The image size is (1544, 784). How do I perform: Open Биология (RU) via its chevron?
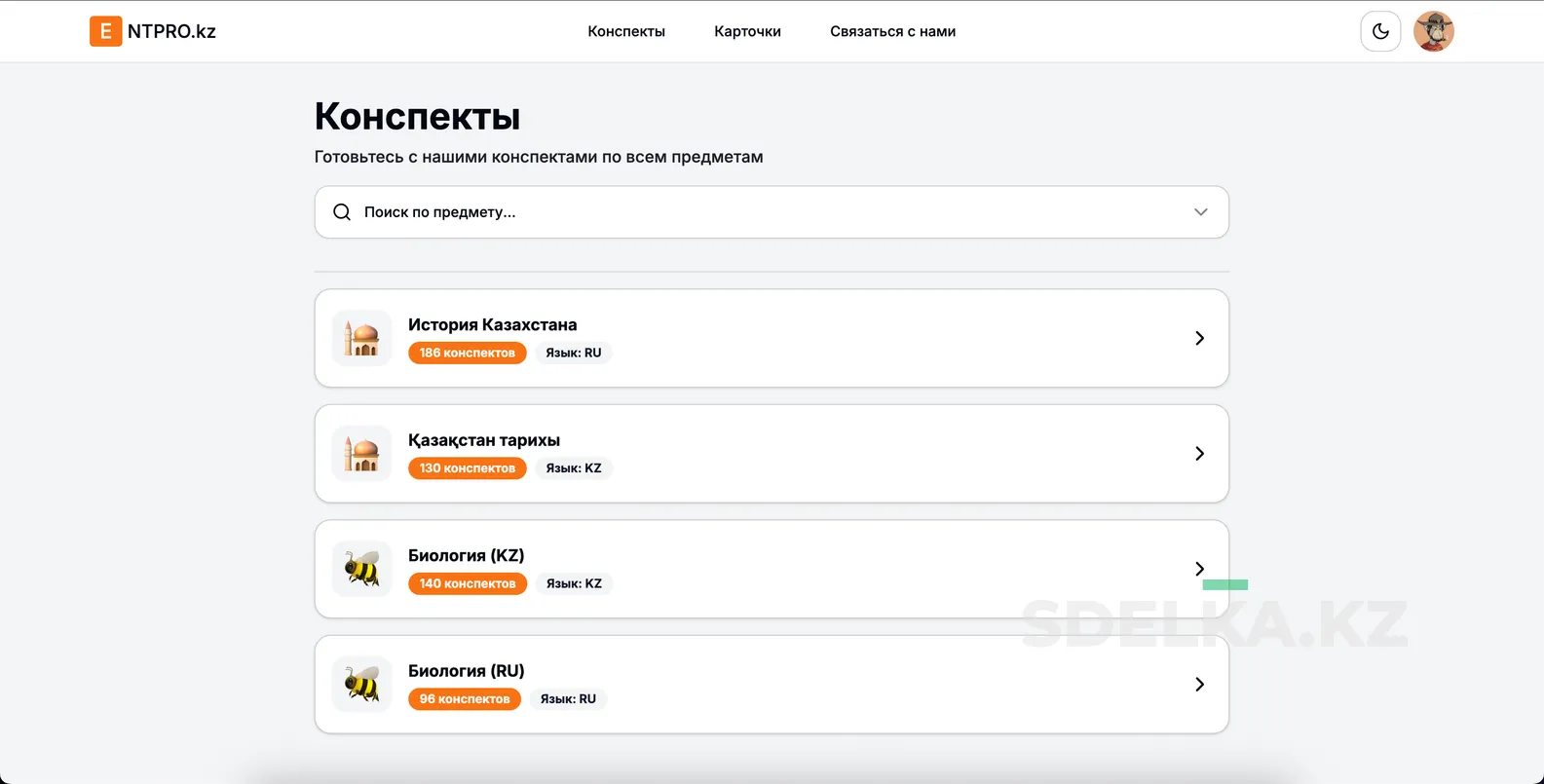click(x=1200, y=685)
